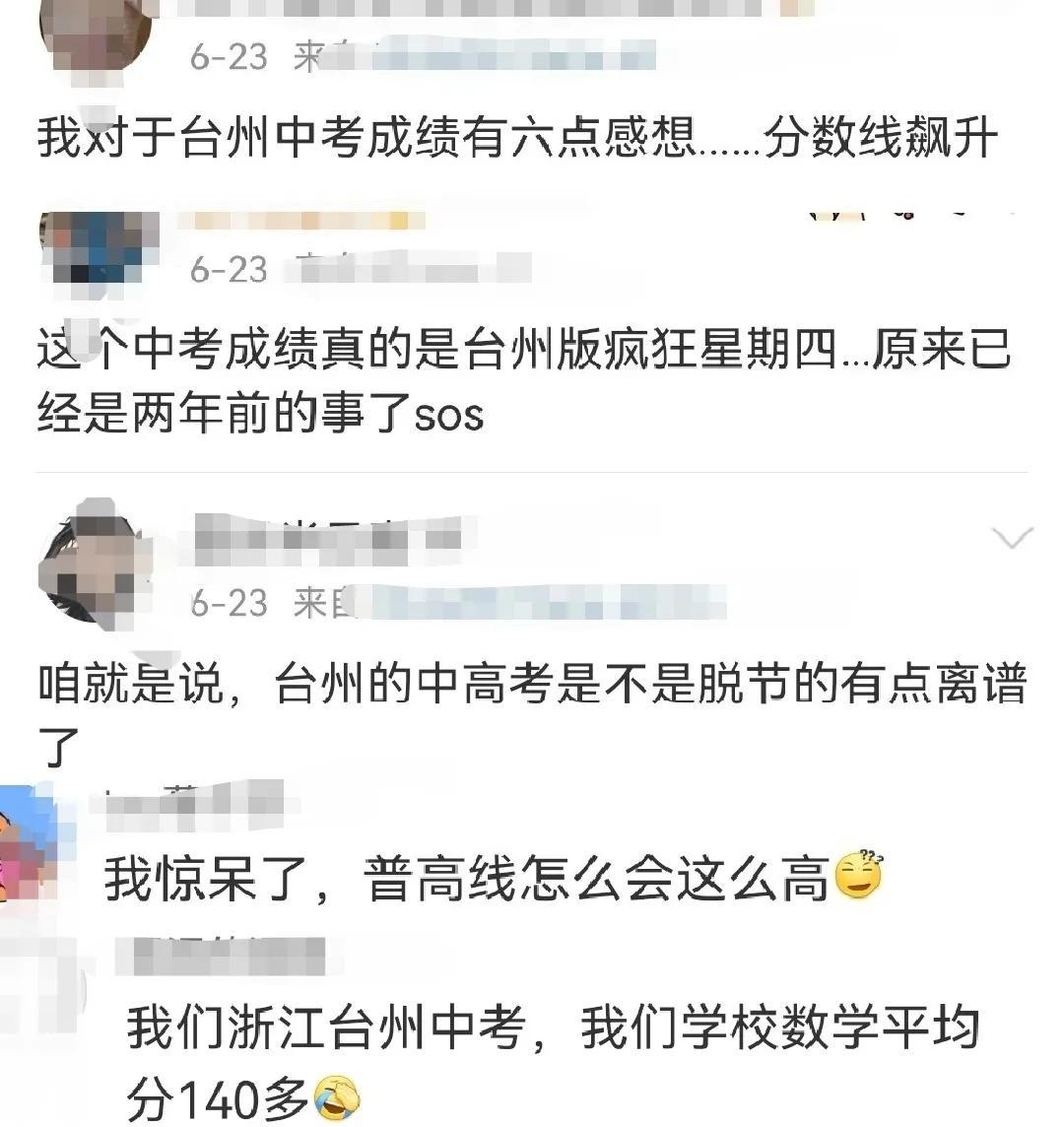The width and height of the screenshot is (1064, 1127).
Task: Click the 6-23 date of third comment
Action: pyautogui.click(x=229, y=602)
